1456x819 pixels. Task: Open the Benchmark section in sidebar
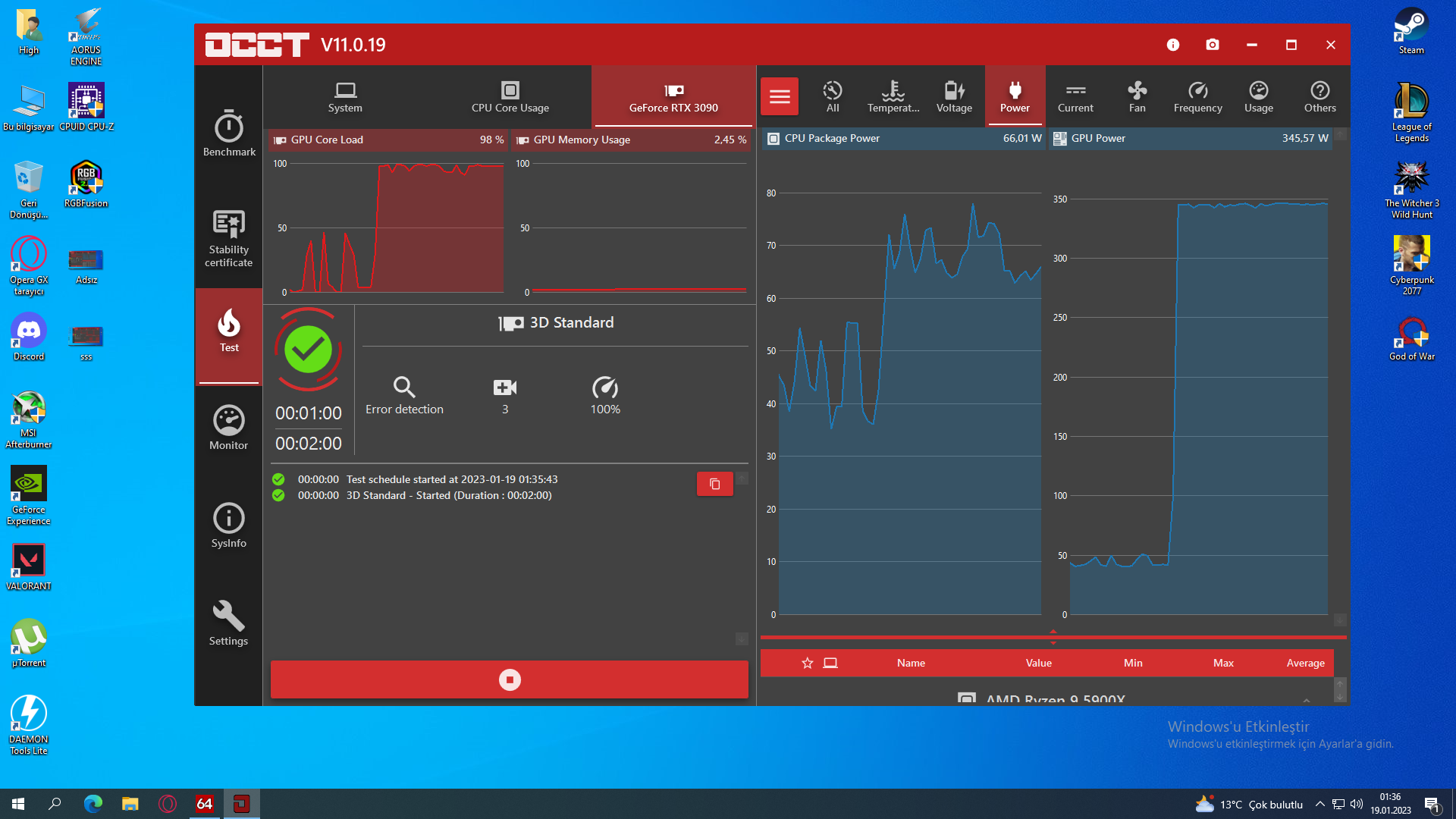pyautogui.click(x=228, y=133)
